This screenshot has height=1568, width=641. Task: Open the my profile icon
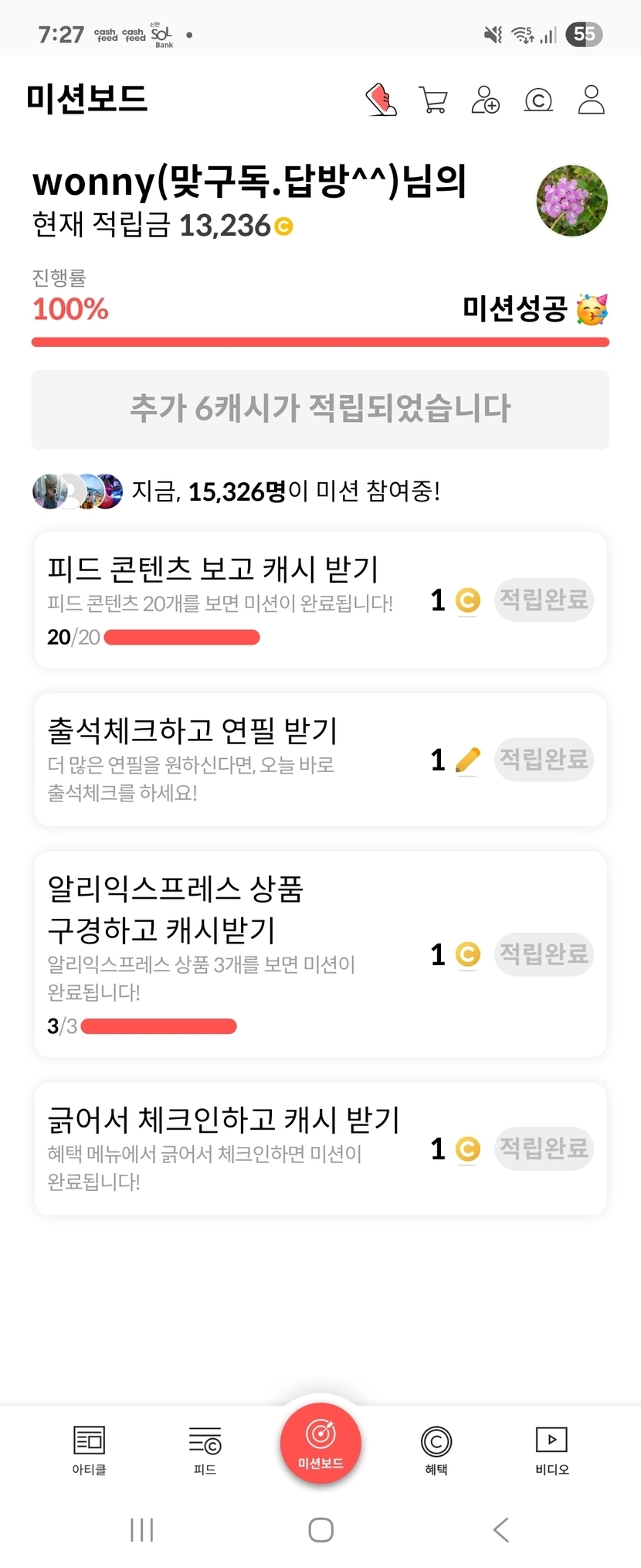(x=591, y=100)
